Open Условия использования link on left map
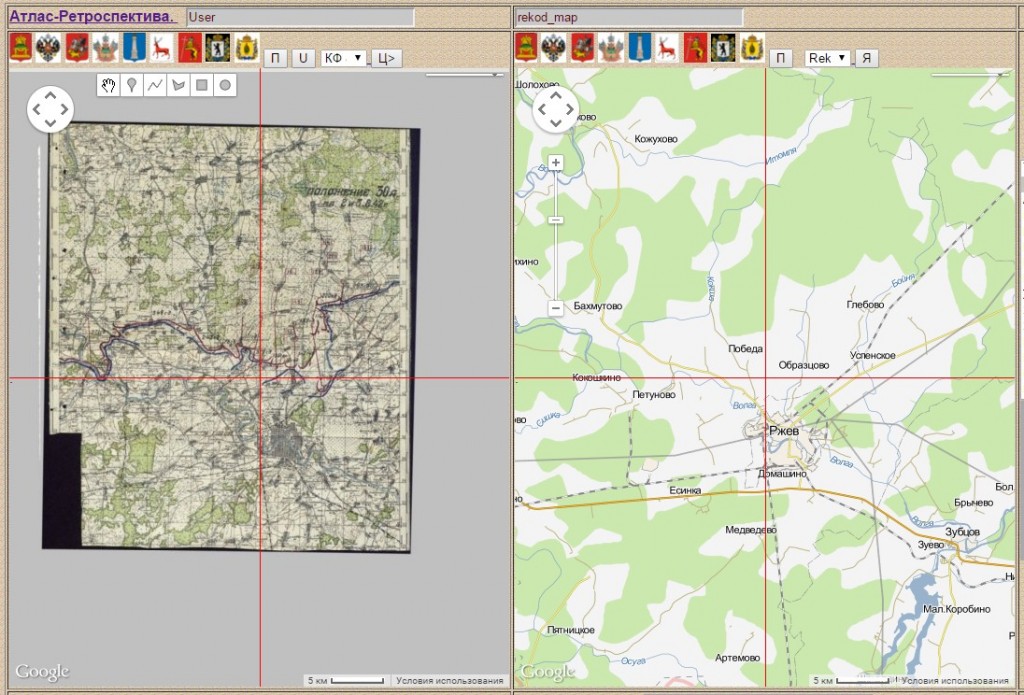Screen dimensions: 1024x695 click(450, 681)
